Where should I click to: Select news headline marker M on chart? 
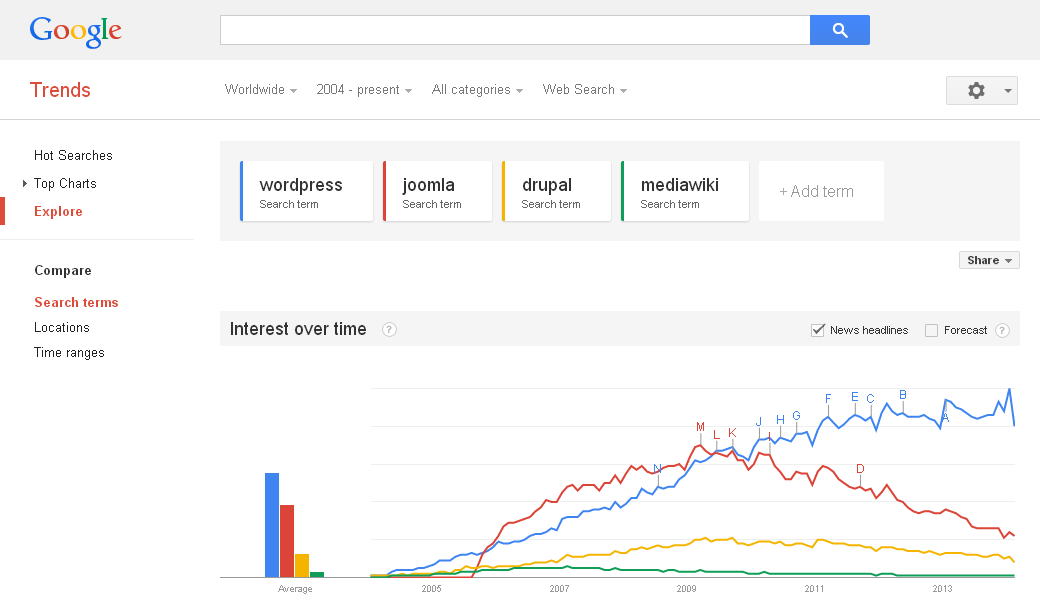pyautogui.click(x=700, y=426)
